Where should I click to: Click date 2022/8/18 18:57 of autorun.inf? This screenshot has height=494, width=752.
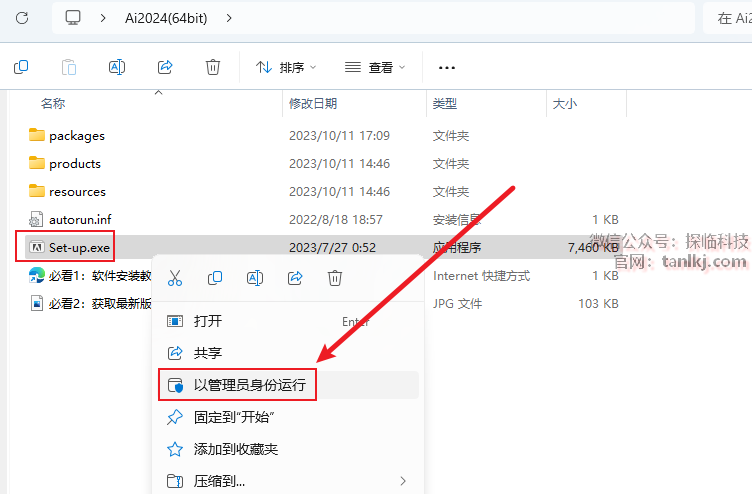(336, 220)
